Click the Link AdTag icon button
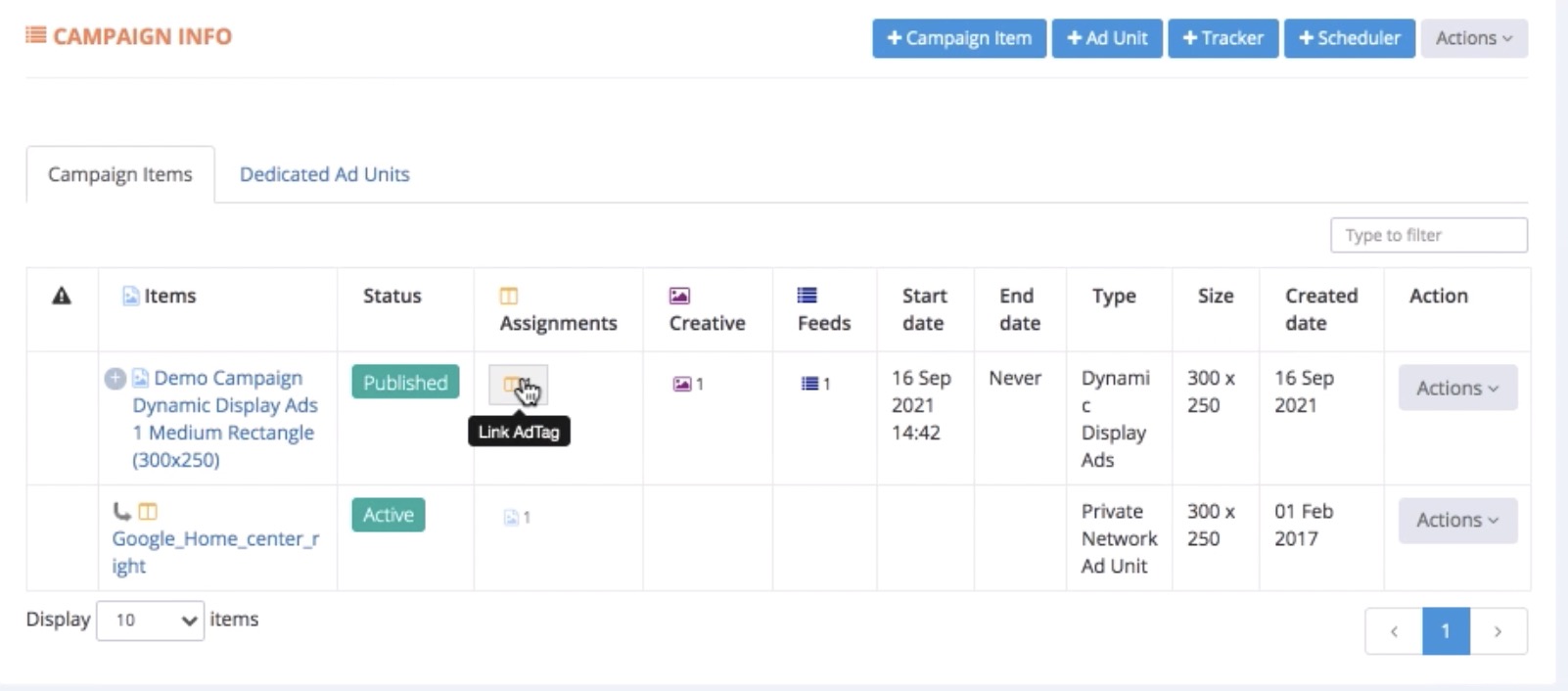 pyautogui.click(x=518, y=386)
